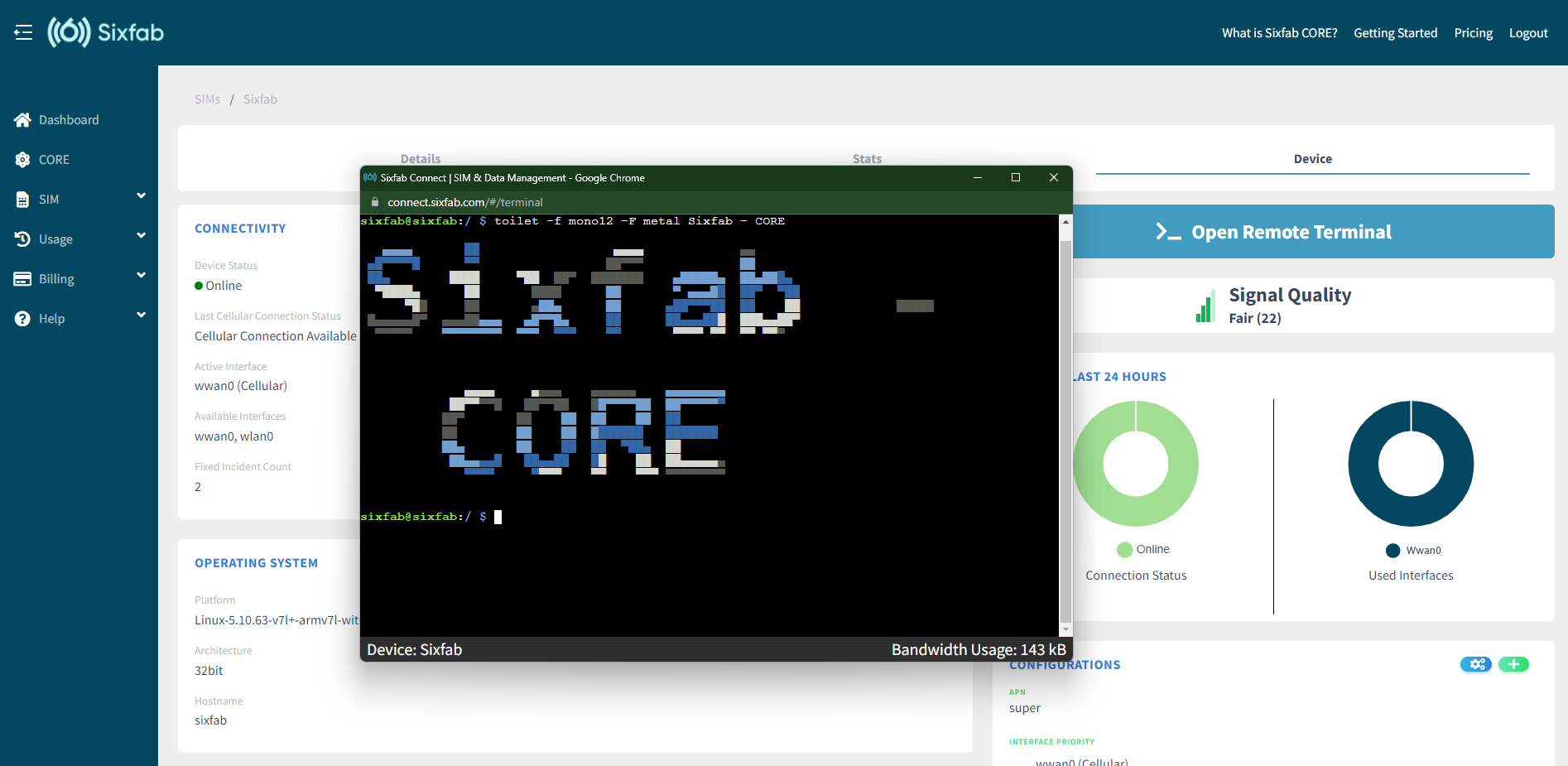Select the Device tab
The image size is (1568, 766).
pos(1313,159)
